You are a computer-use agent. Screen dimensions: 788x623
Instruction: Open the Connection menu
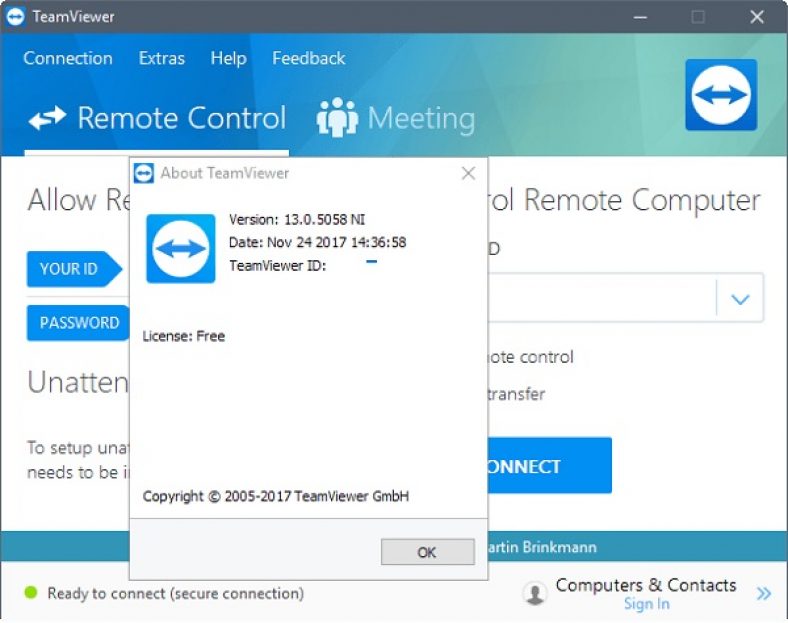pyautogui.click(x=68, y=58)
